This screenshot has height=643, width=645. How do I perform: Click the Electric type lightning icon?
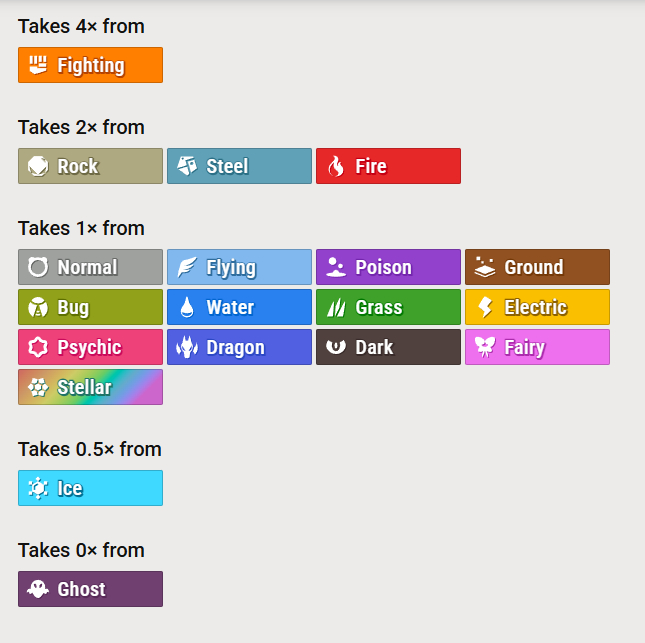[x=485, y=307]
